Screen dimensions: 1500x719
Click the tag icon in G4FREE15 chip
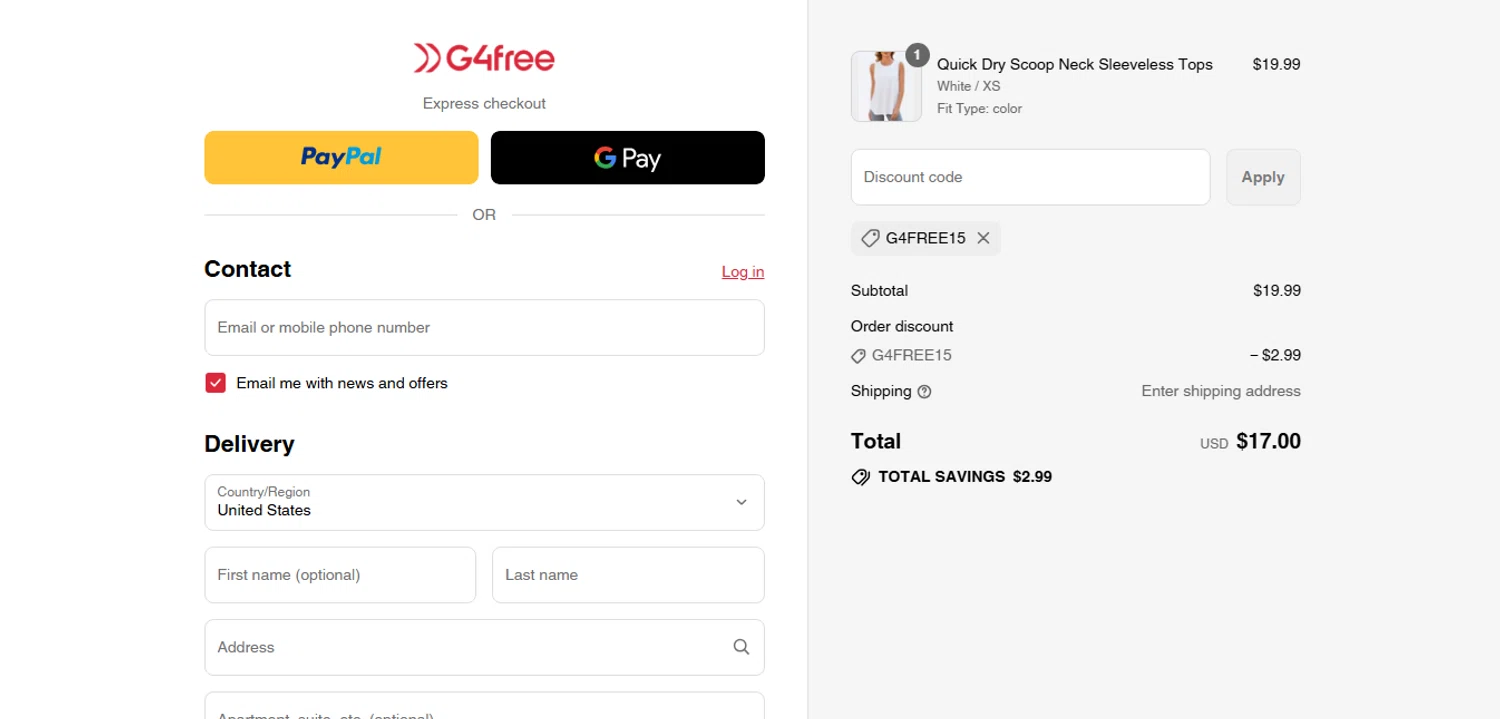pos(870,238)
